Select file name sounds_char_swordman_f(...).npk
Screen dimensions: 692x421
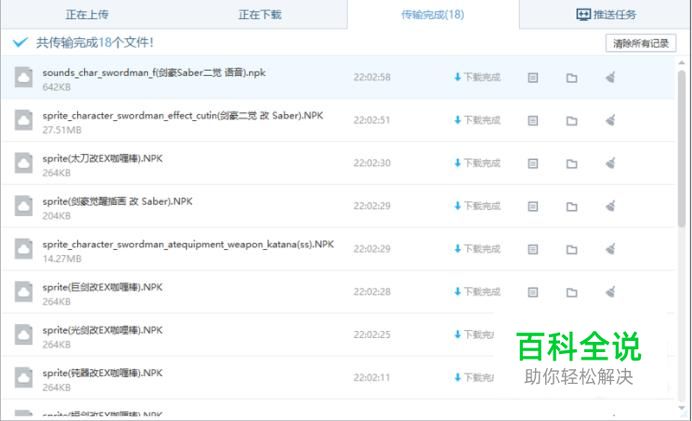pos(154,72)
